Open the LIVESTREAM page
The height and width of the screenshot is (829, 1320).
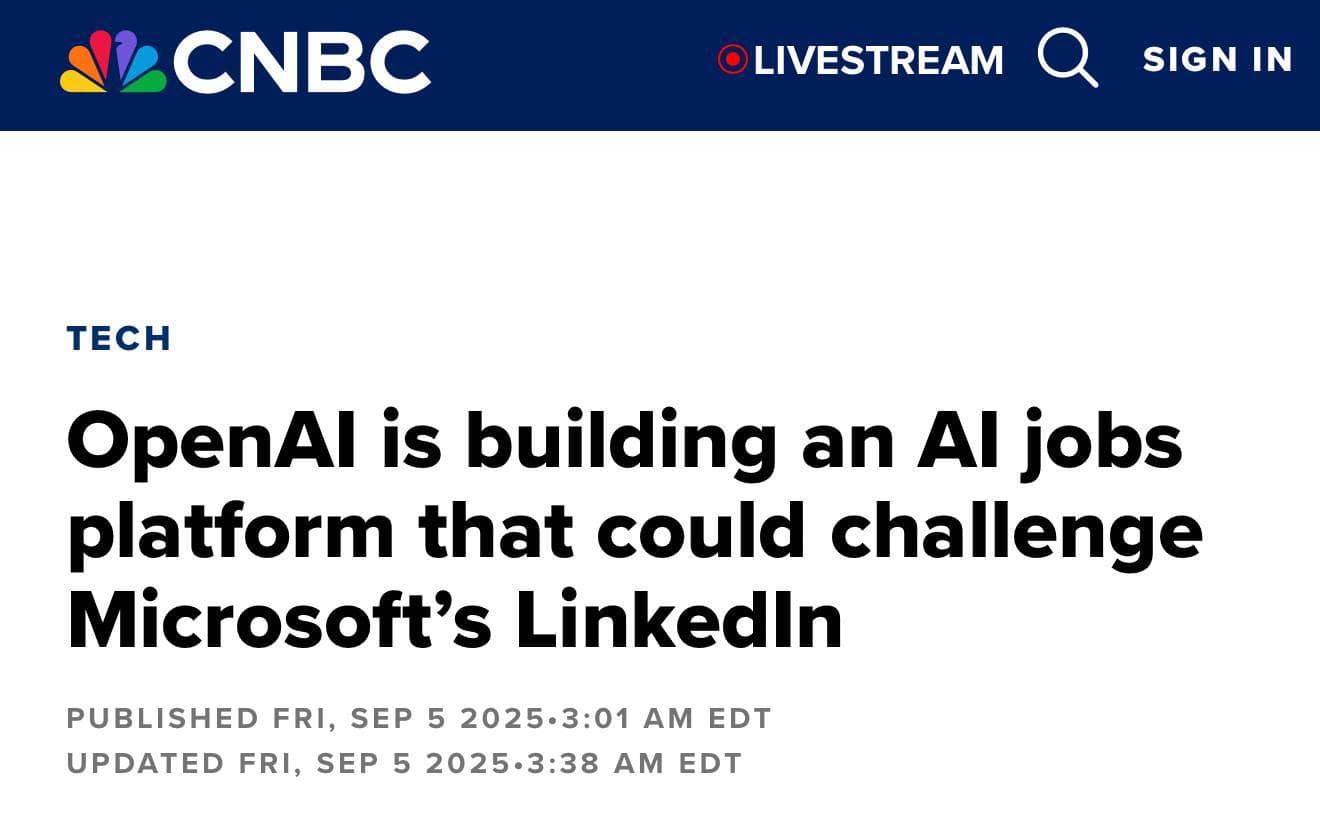click(880, 60)
